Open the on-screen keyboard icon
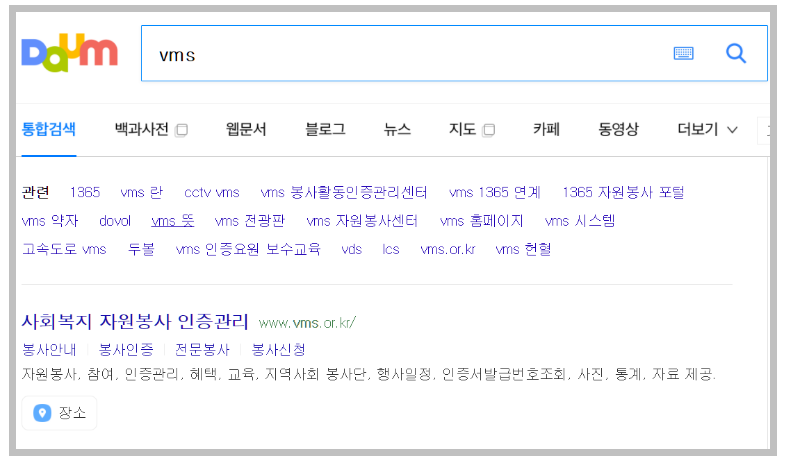 683,53
